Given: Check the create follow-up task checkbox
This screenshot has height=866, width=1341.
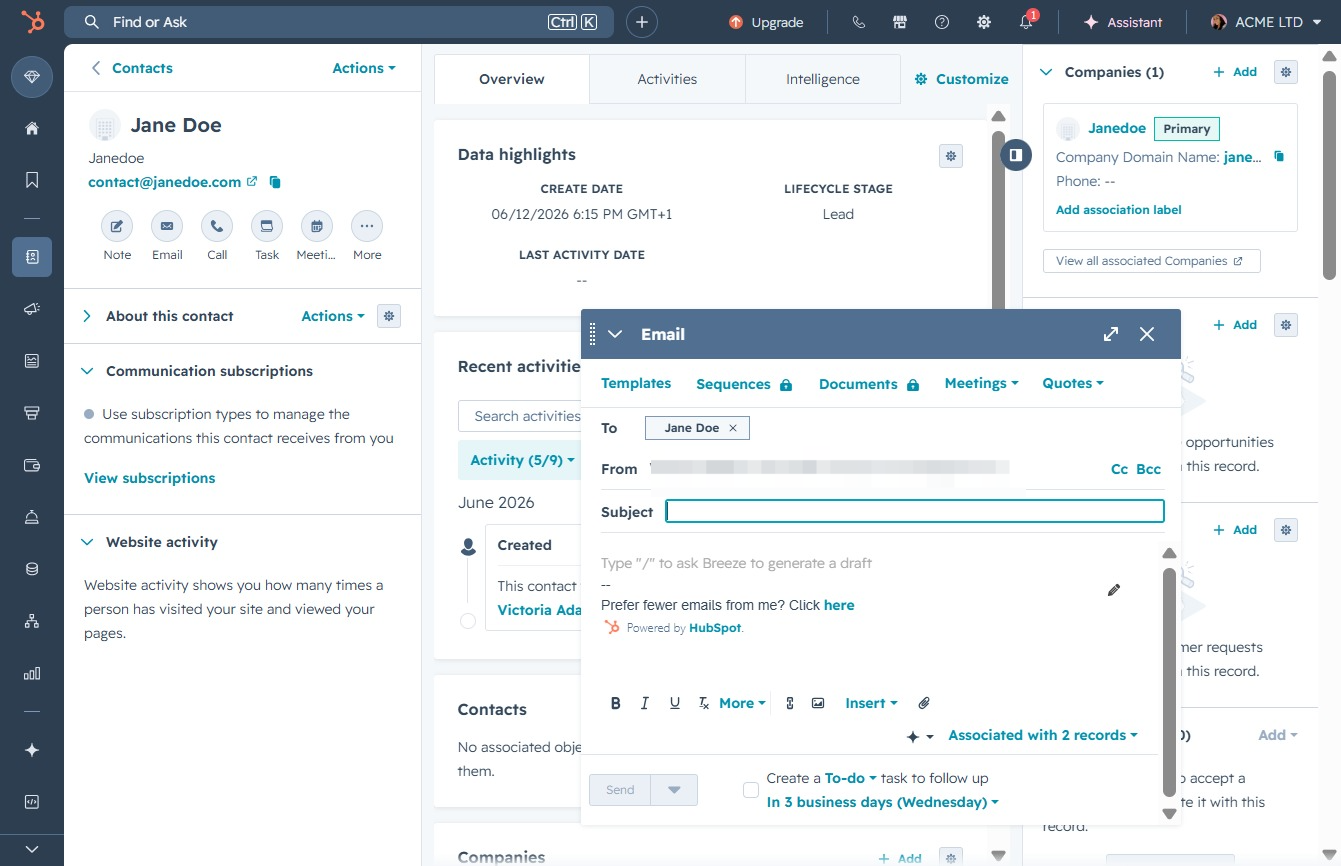Looking at the screenshot, I should [x=751, y=790].
